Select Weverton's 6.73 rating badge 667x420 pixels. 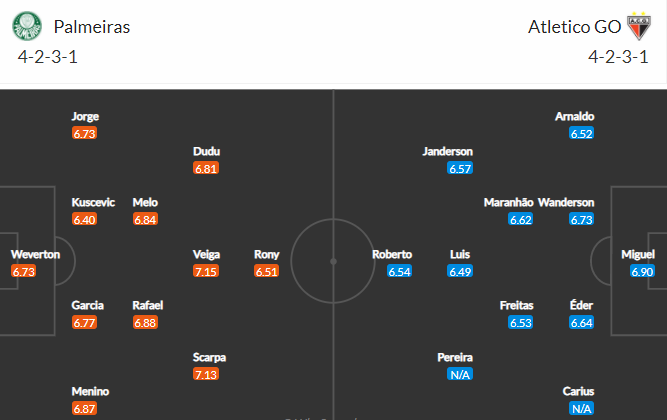click(x=23, y=271)
